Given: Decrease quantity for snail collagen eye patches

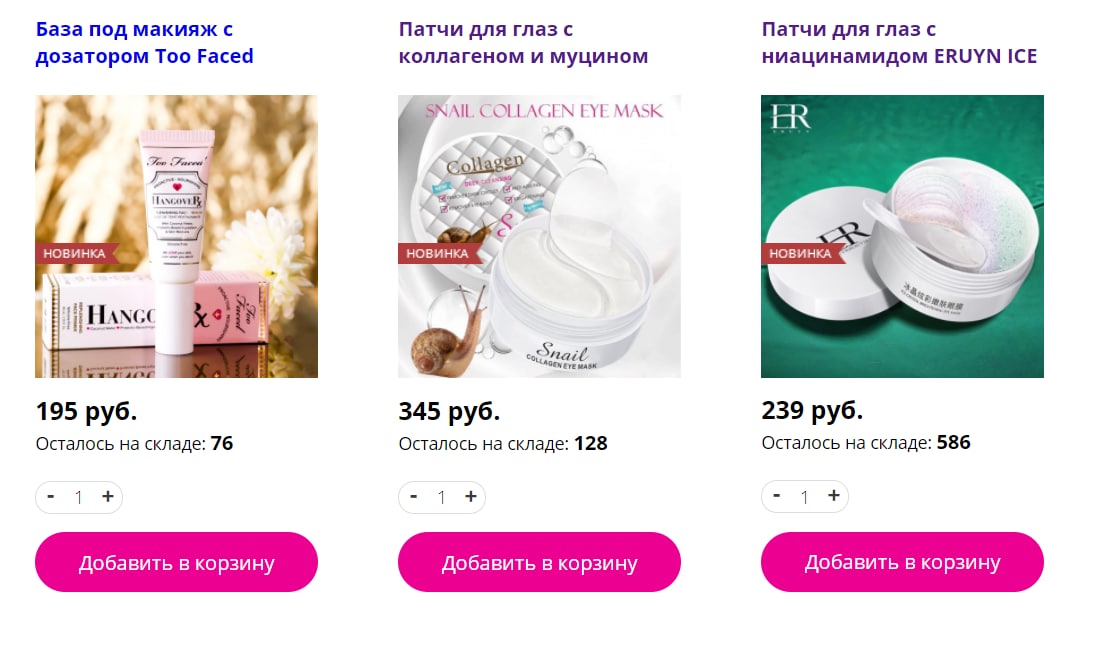Looking at the screenshot, I should (414, 497).
